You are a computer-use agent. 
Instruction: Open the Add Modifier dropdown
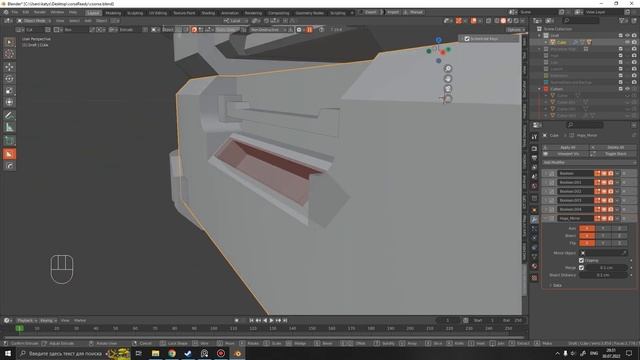tap(589, 162)
